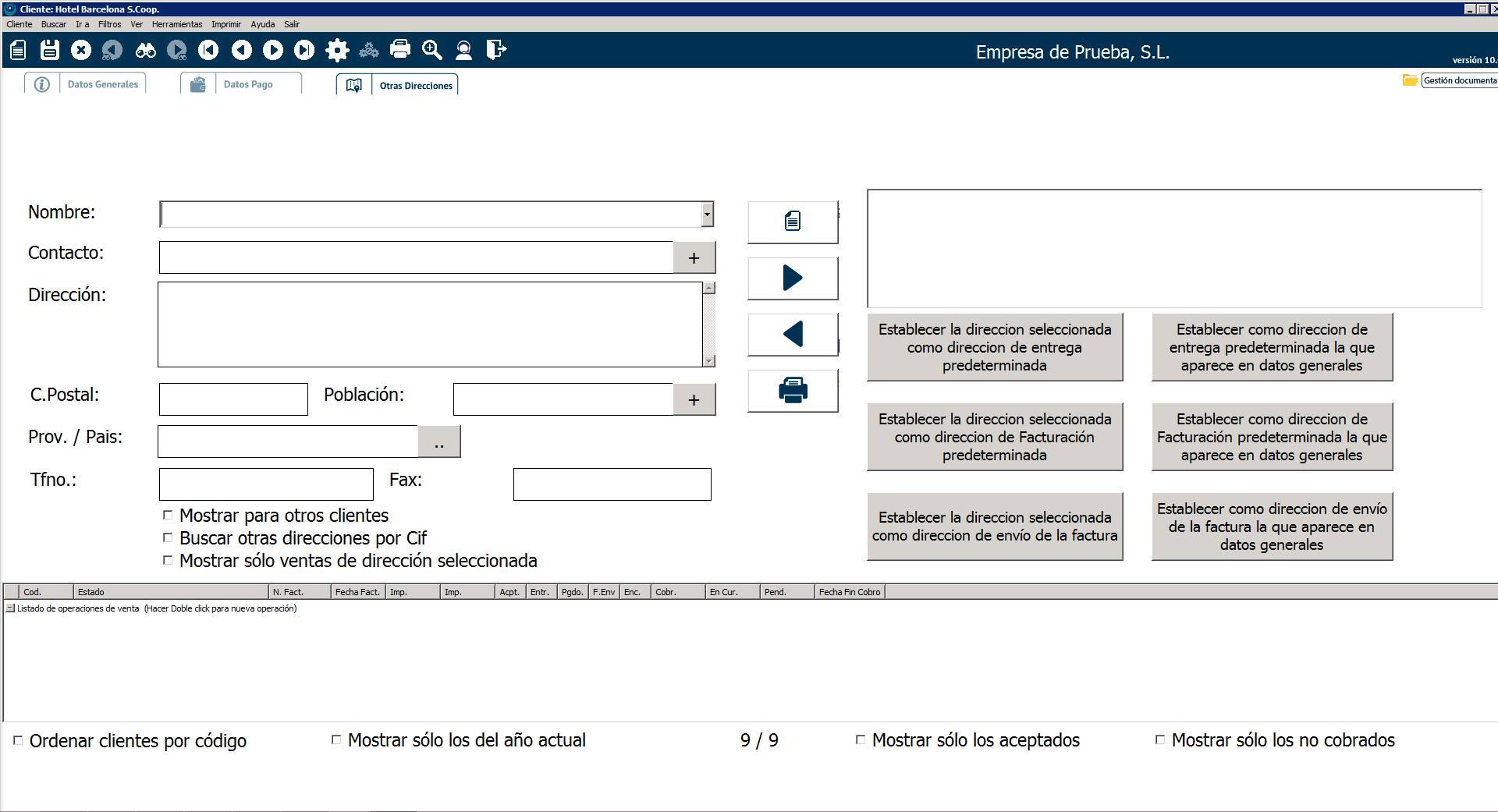Jump to the last record in the toolbar
The height and width of the screenshot is (812, 1498).
304,51
